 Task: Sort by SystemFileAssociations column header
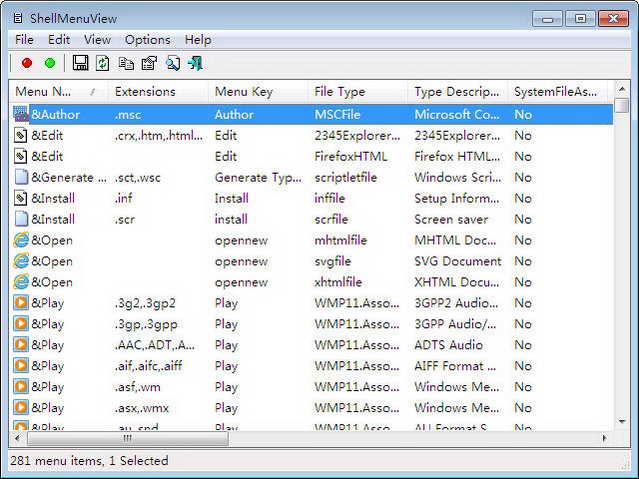(557, 92)
